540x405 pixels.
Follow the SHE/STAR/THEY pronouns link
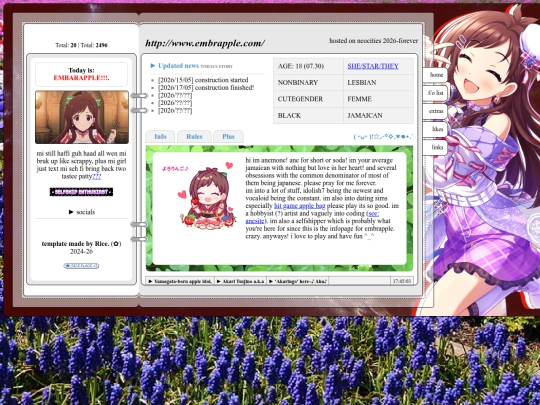point(373,66)
